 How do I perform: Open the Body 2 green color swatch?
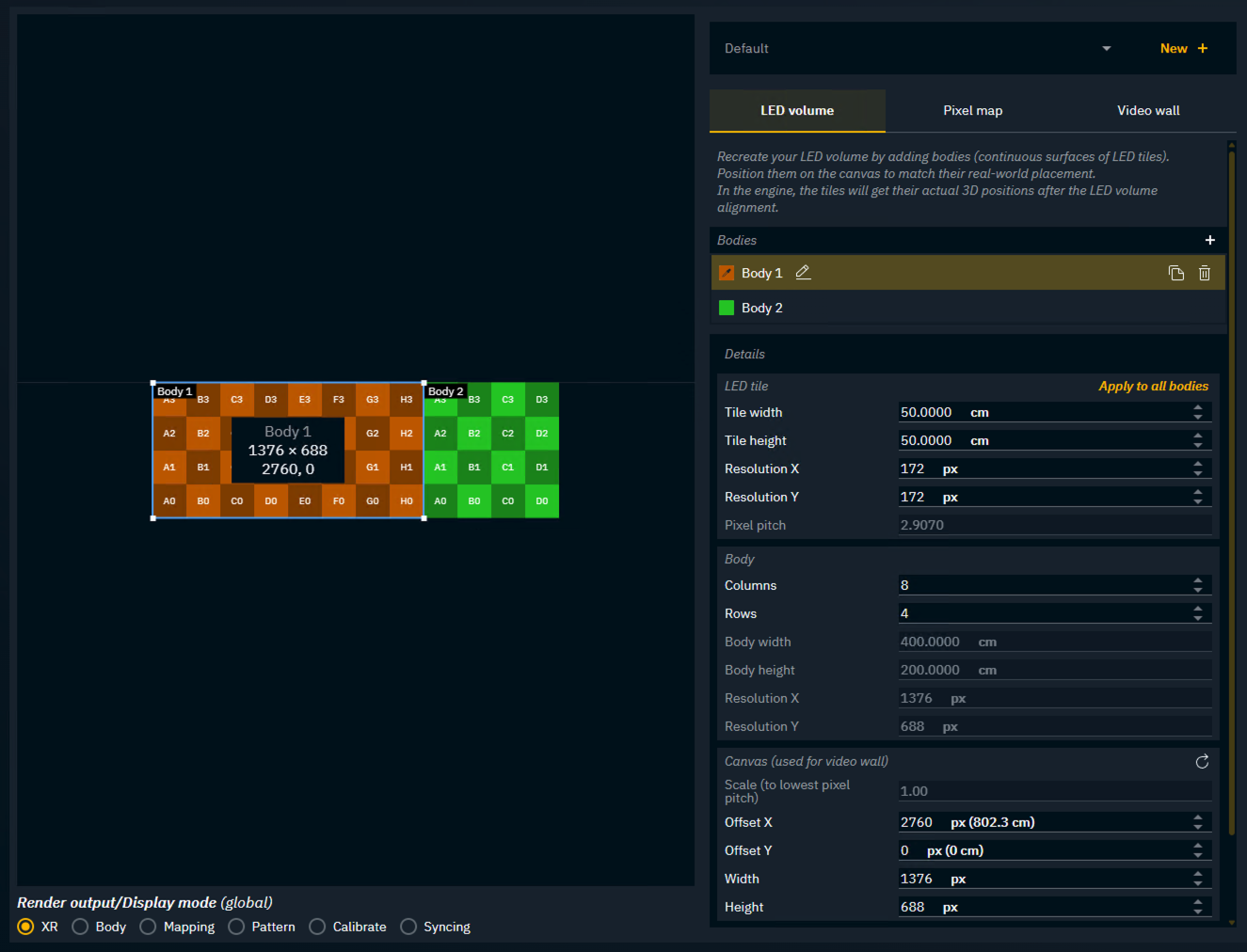(727, 308)
